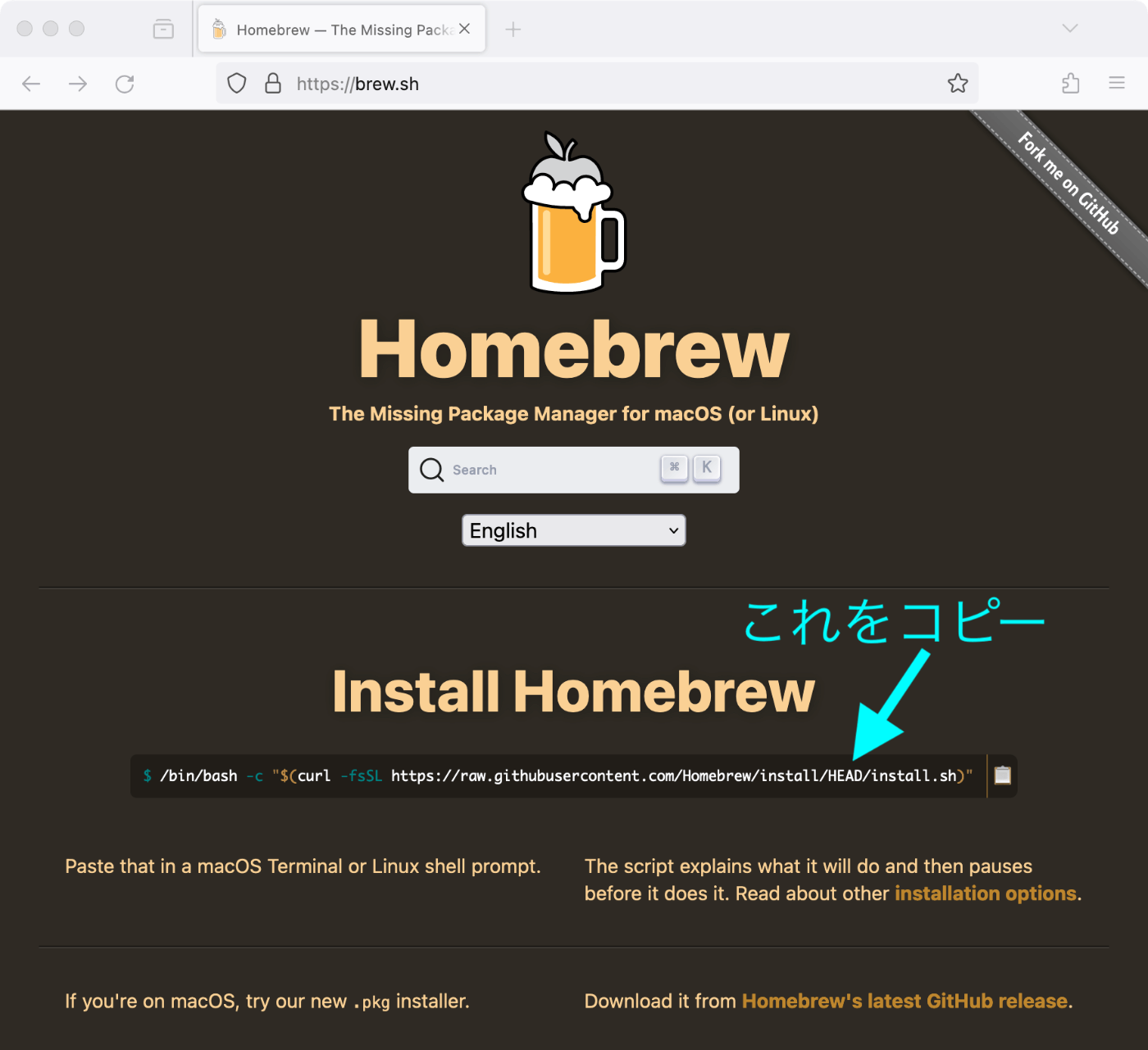Click the ⌘ shortcut key badge
1148x1050 pixels.
point(674,468)
